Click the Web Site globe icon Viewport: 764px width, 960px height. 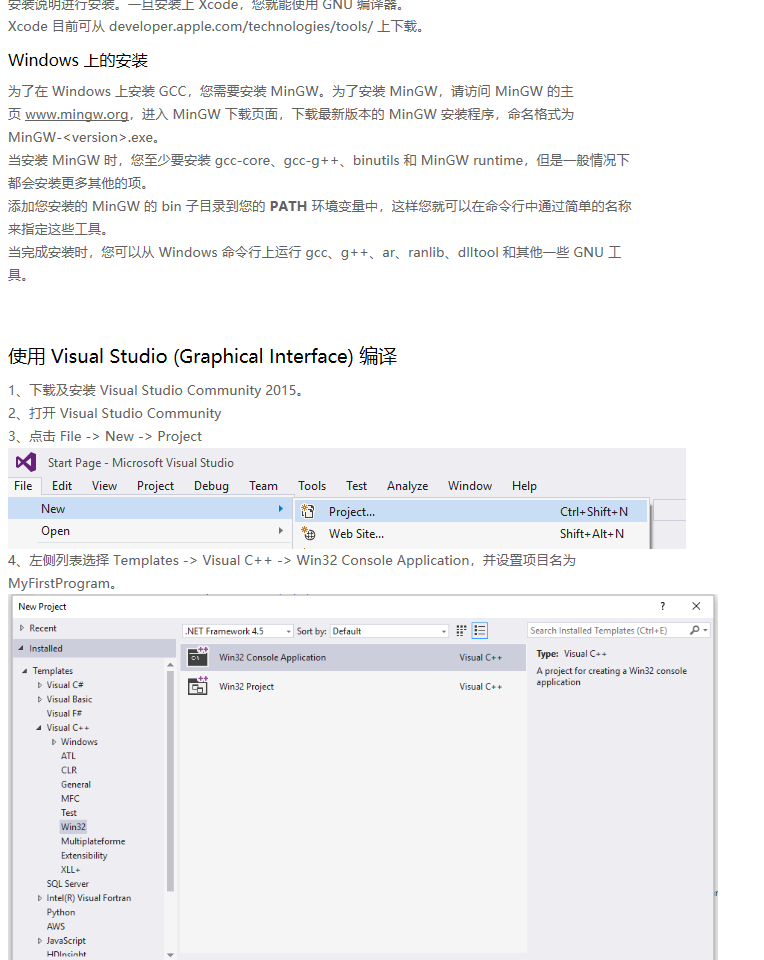coord(309,533)
